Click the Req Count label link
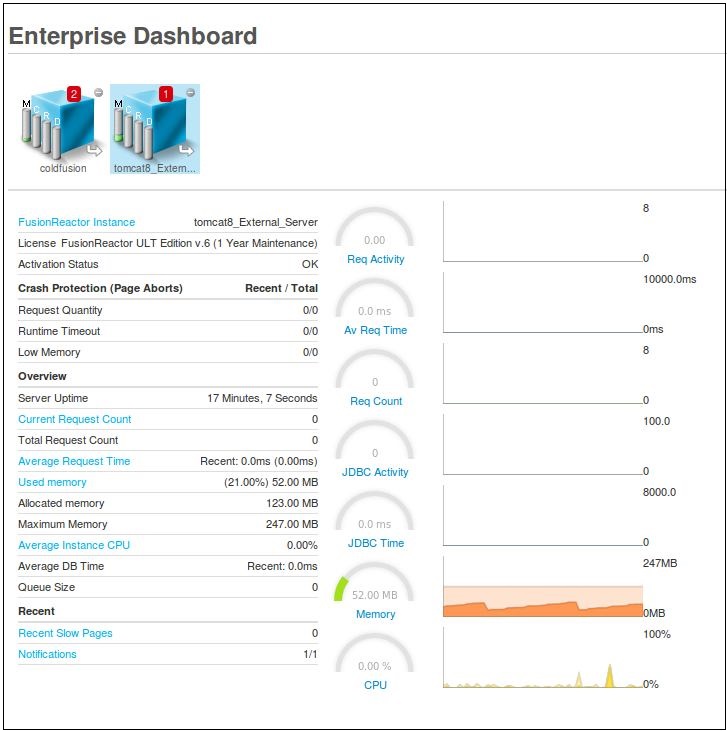Screen dimensions: 727x731 (376, 401)
